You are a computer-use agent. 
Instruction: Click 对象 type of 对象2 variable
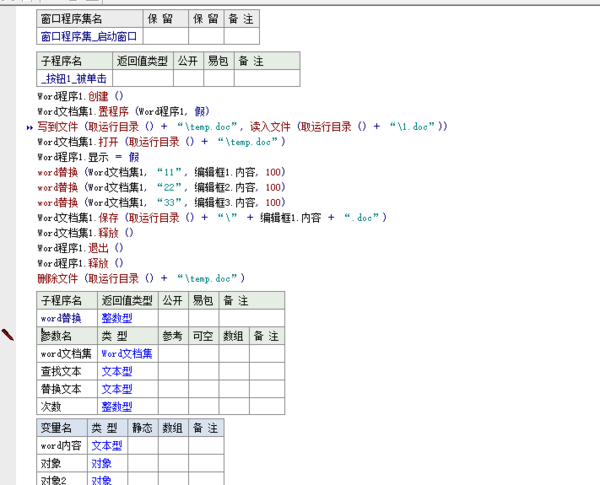(102, 480)
